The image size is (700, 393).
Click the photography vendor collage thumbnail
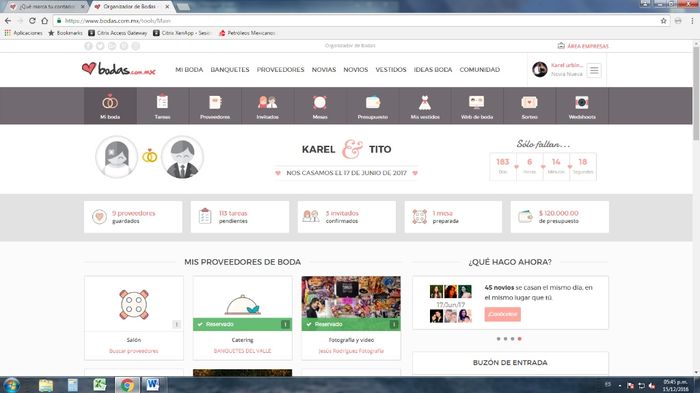[x=351, y=297]
